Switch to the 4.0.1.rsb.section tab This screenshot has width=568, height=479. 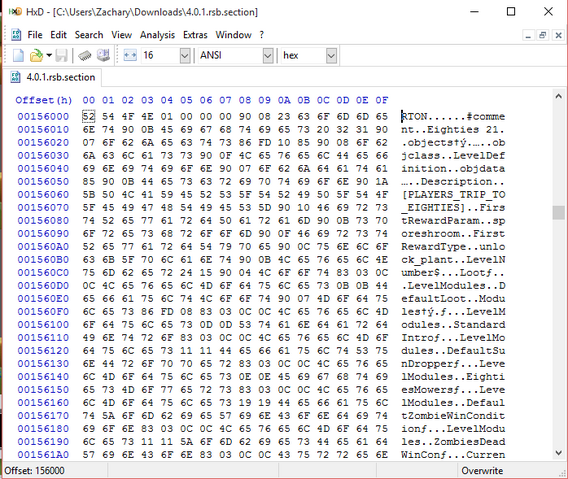point(53,77)
